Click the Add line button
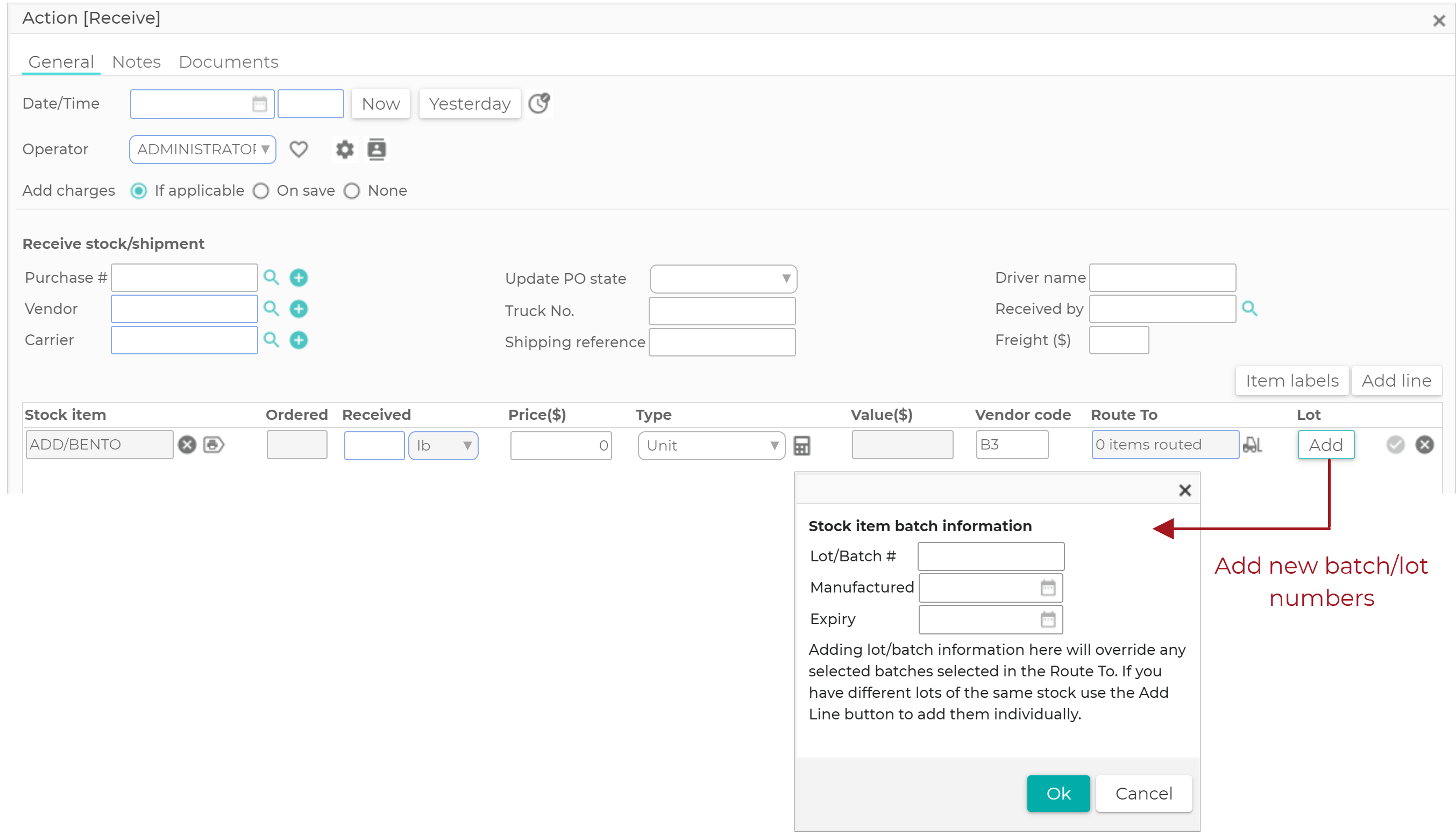The height and width of the screenshot is (835, 1456). [1397, 380]
